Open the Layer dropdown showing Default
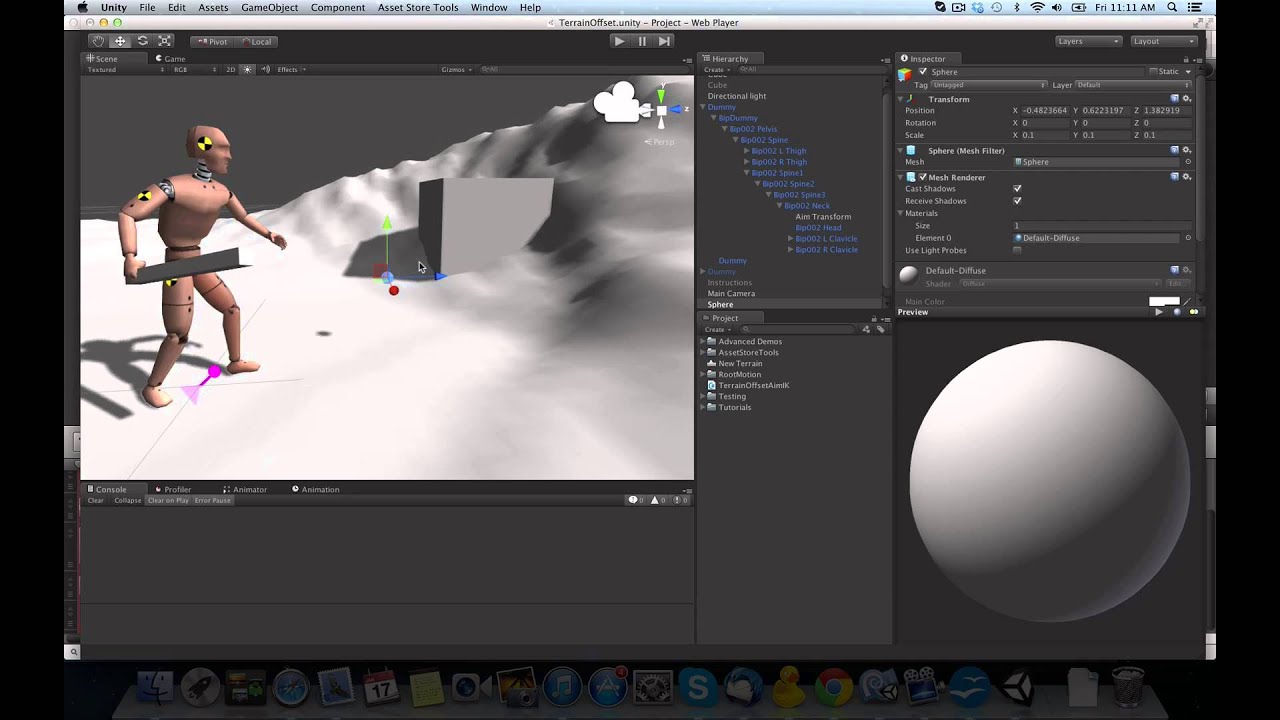 [1134, 85]
